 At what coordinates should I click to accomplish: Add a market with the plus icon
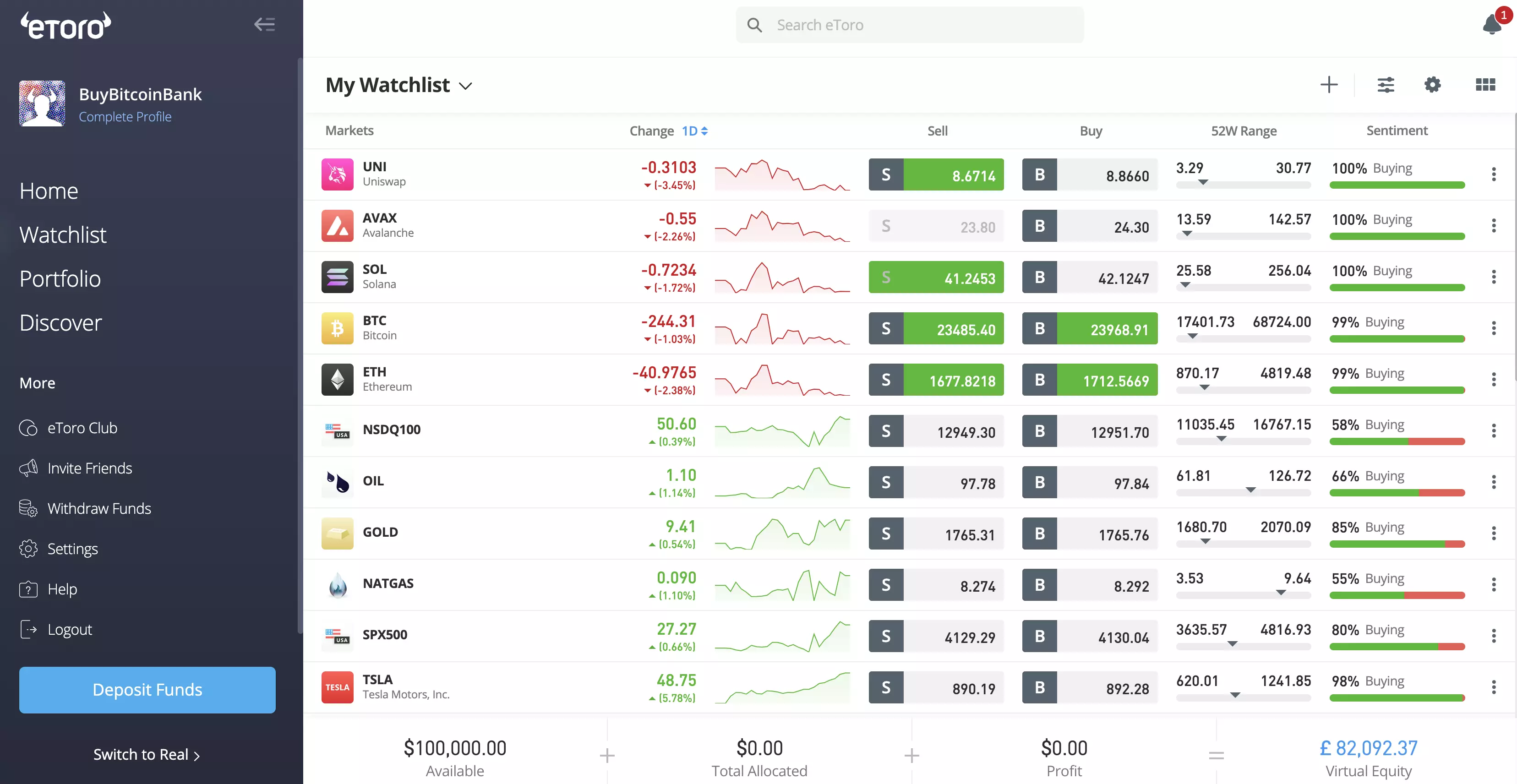click(x=1329, y=85)
